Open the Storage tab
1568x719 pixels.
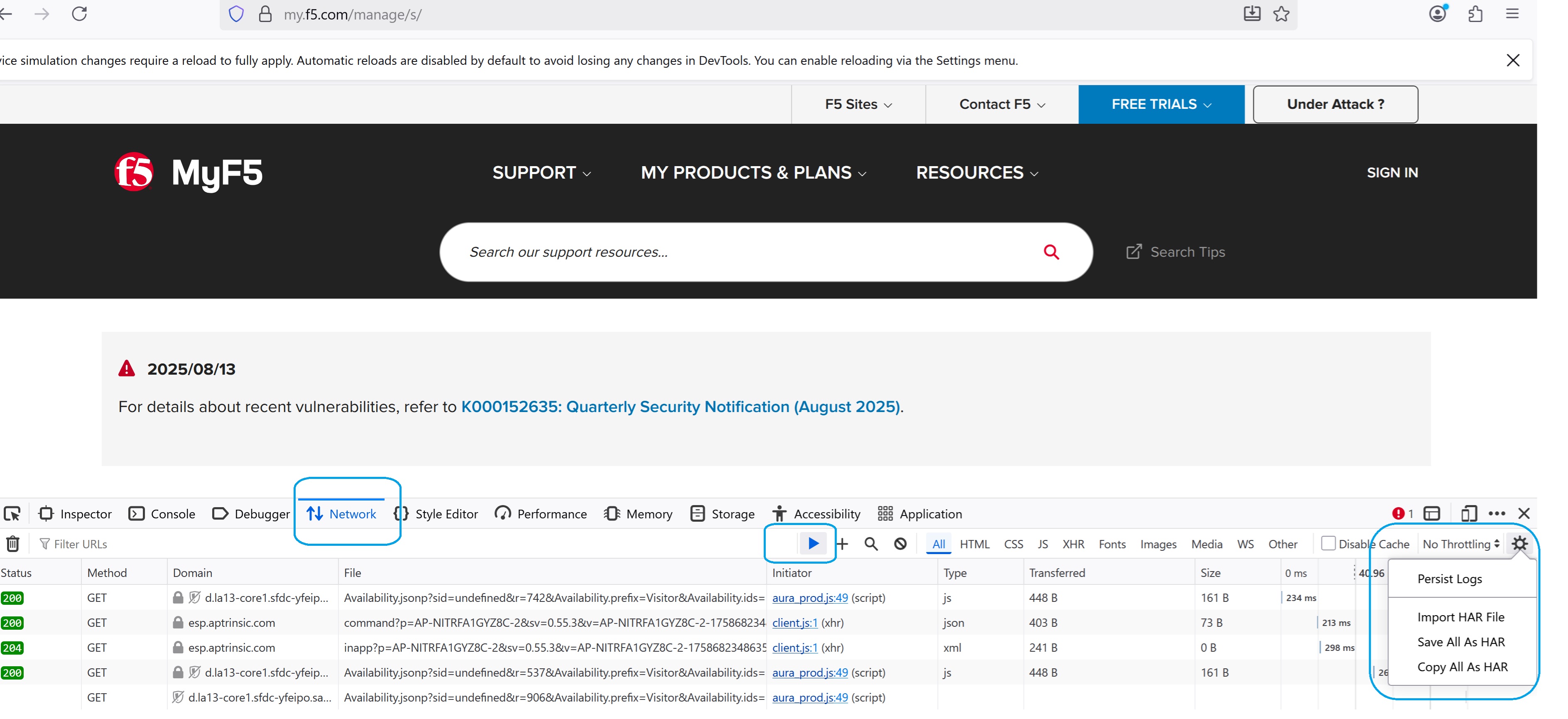tap(723, 514)
